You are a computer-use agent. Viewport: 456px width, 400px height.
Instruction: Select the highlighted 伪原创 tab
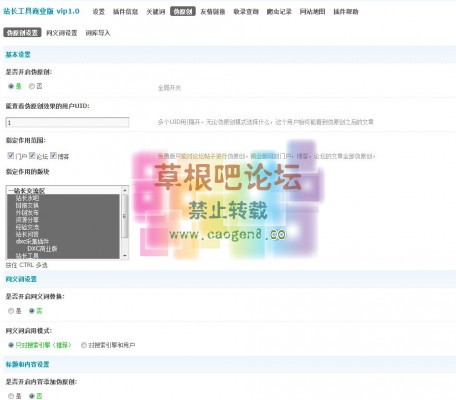click(183, 11)
